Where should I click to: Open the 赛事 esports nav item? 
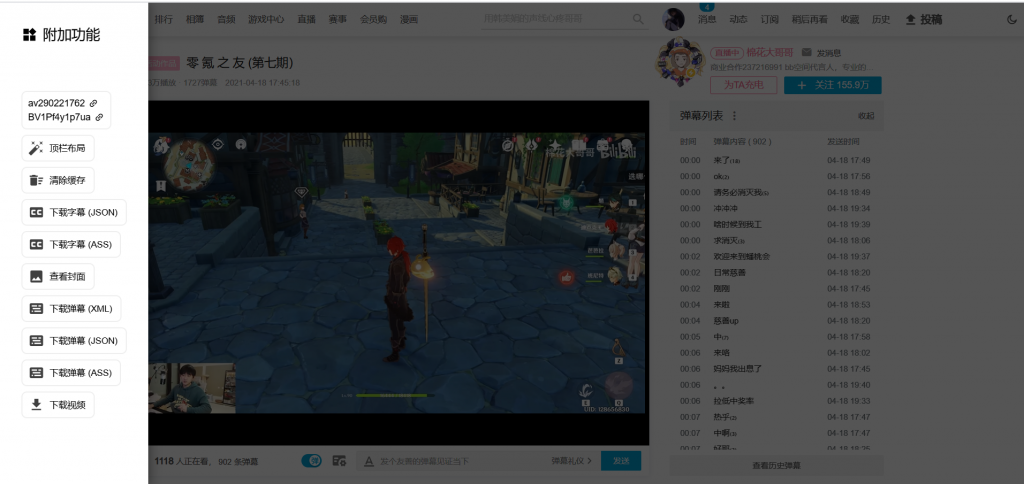click(338, 20)
